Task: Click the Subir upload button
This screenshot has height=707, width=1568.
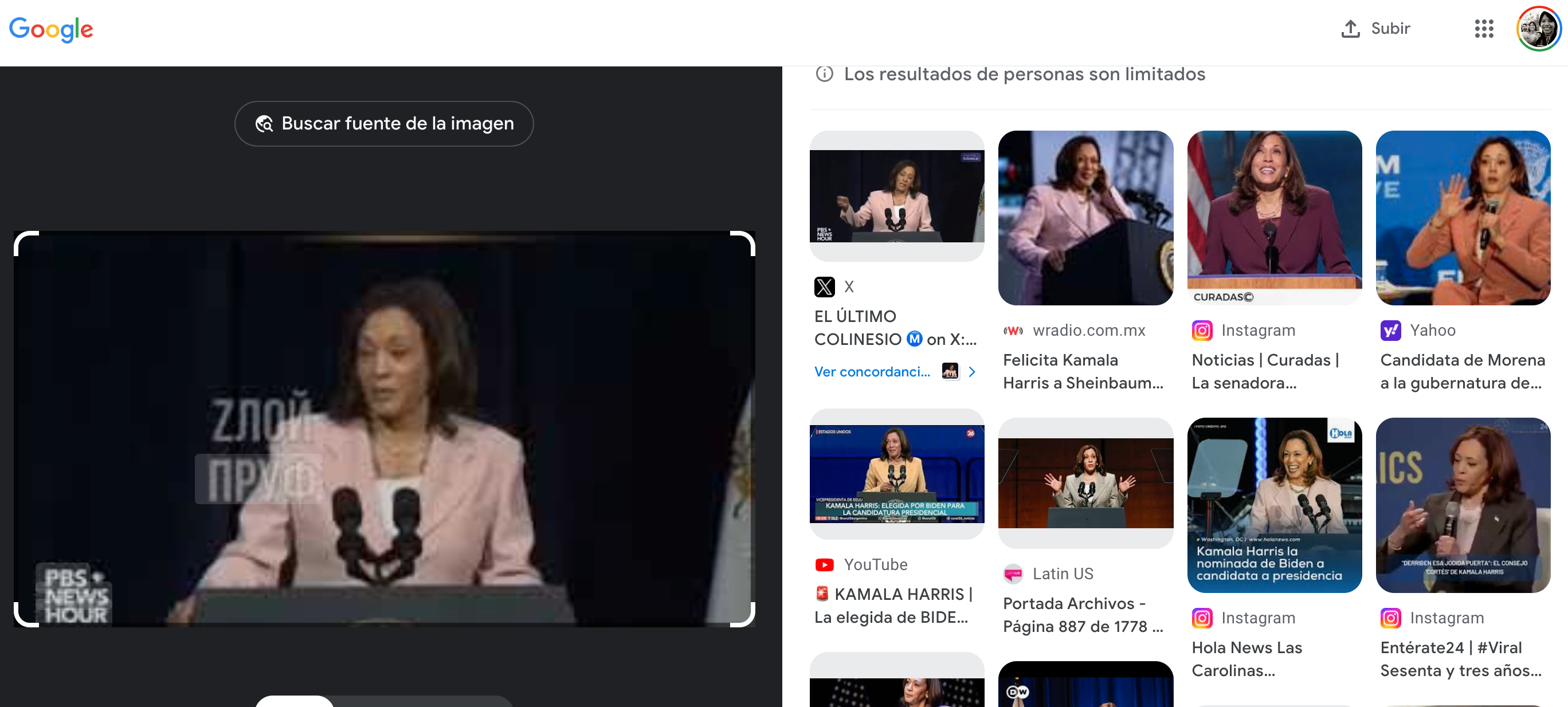Action: click(1375, 29)
